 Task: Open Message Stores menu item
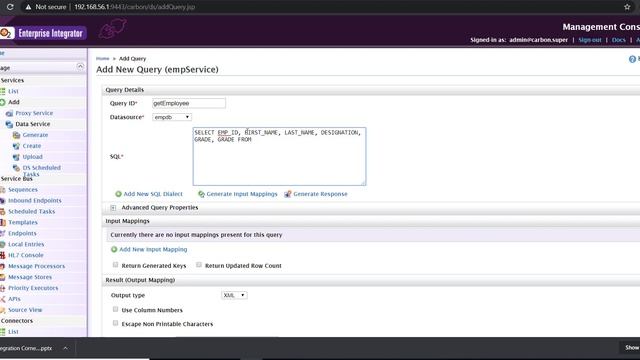click(x=30, y=277)
